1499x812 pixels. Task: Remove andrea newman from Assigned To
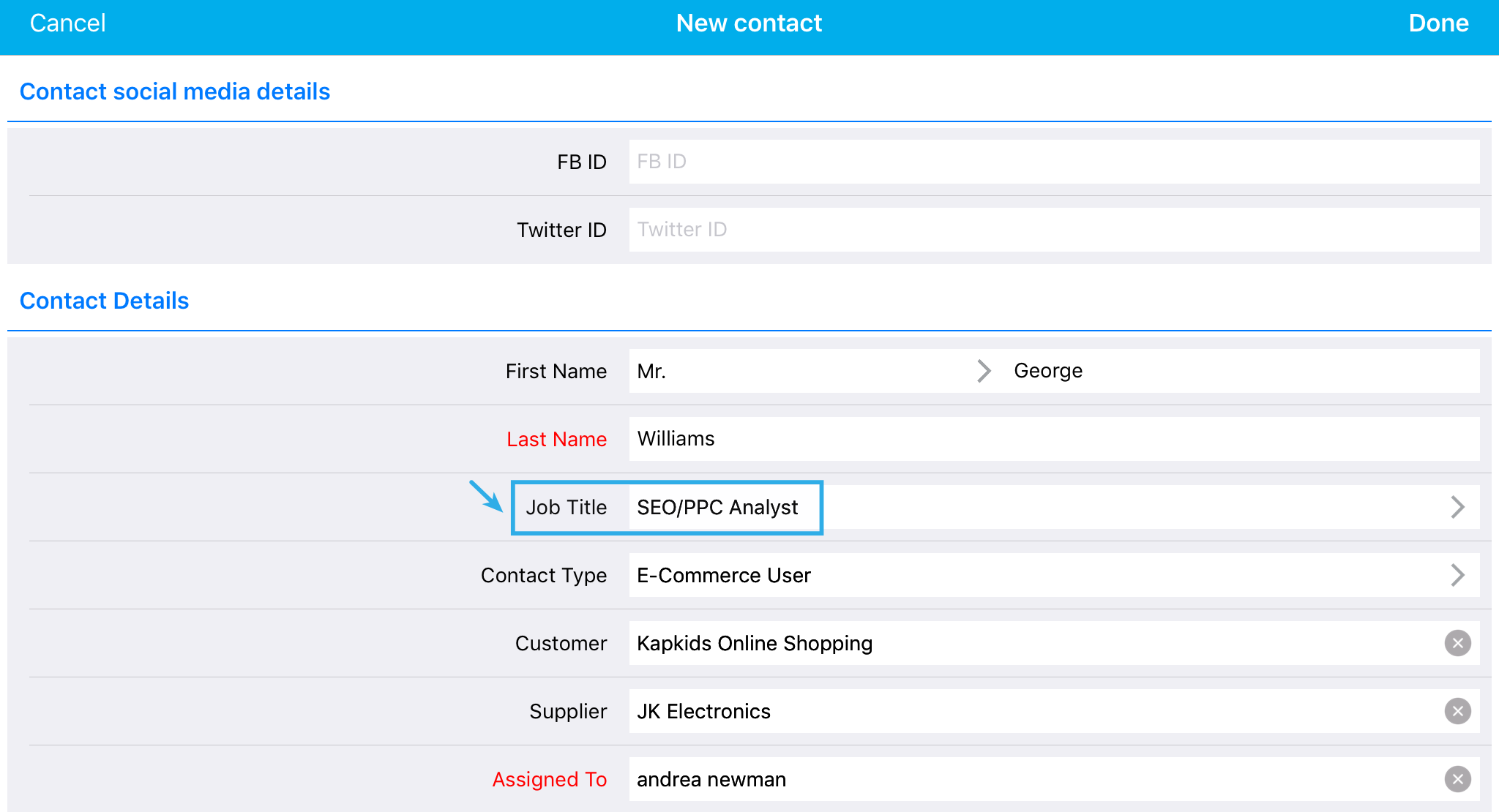1457,779
